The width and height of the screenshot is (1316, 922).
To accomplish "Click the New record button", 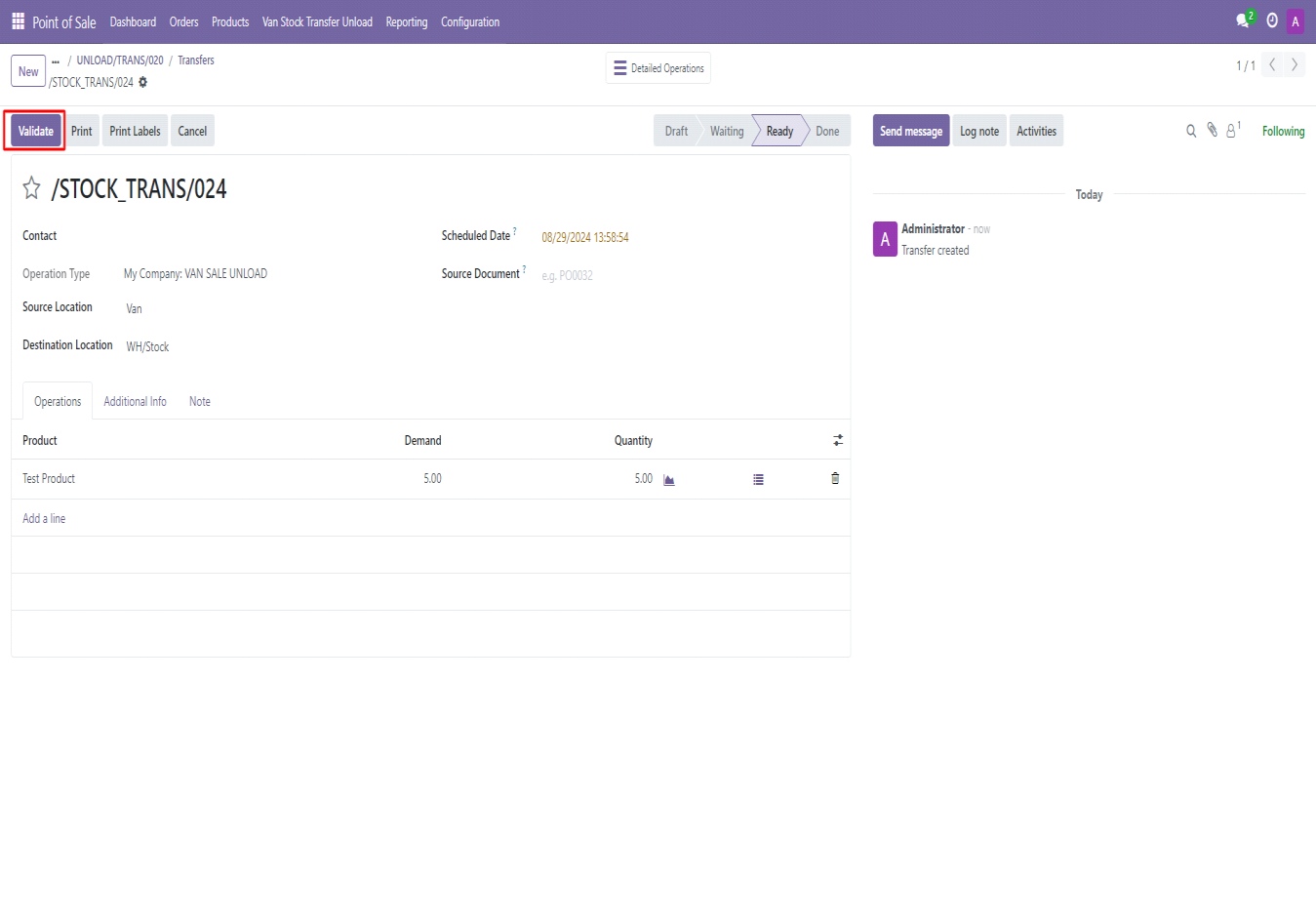I will pos(28,71).
